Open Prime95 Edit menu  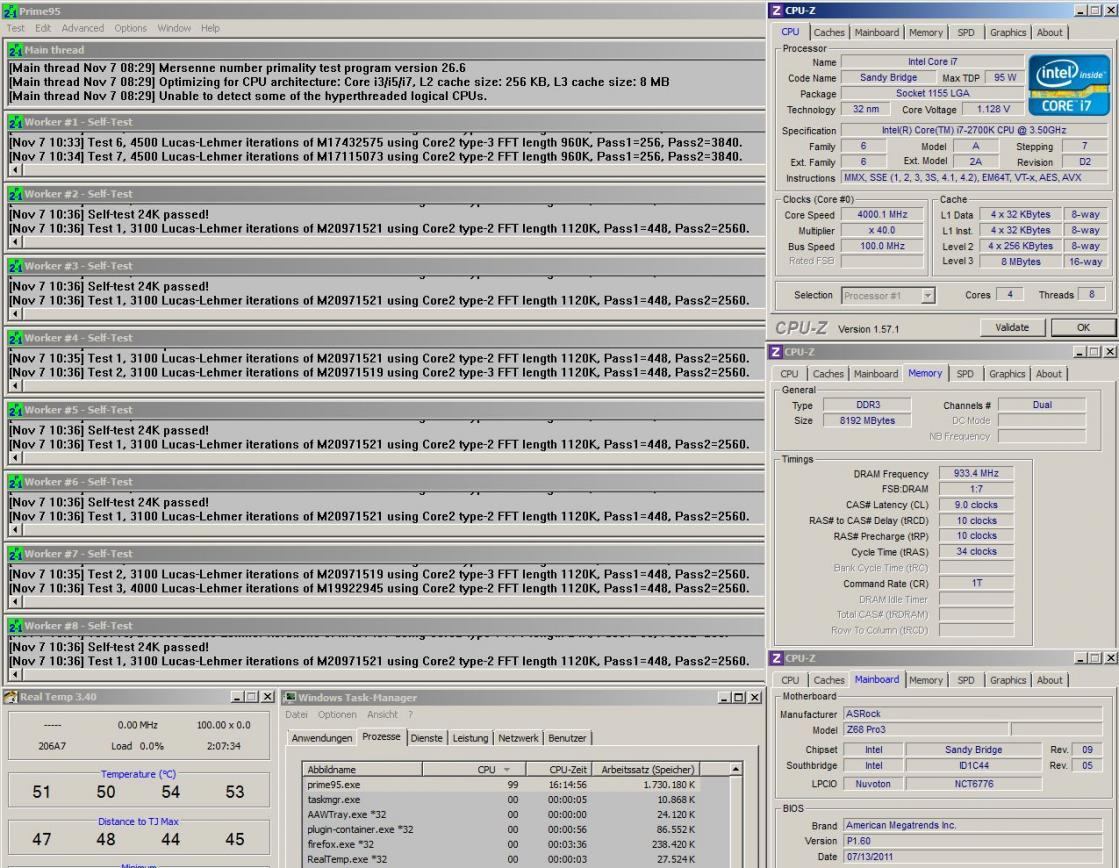coord(43,29)
